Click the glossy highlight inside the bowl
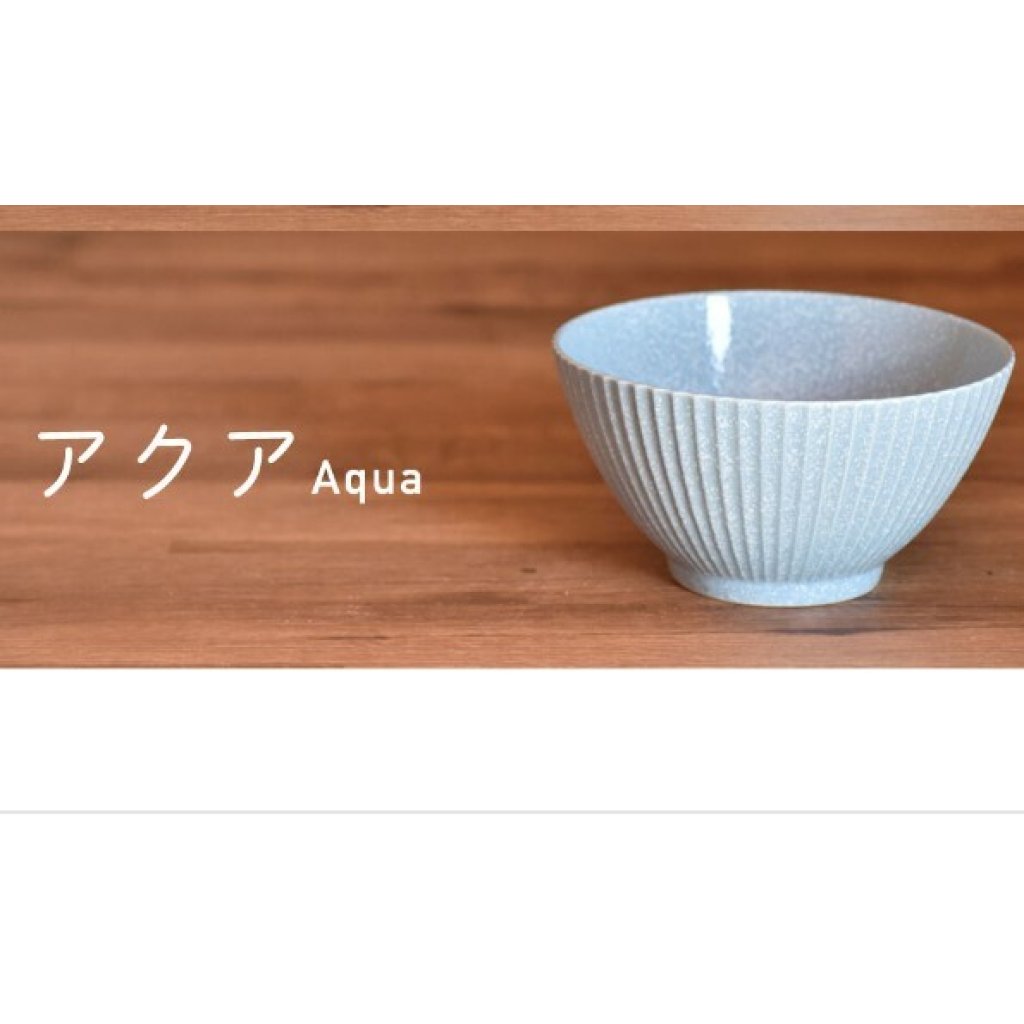Screen dimensions: 1024x1024 pos(722,327)
